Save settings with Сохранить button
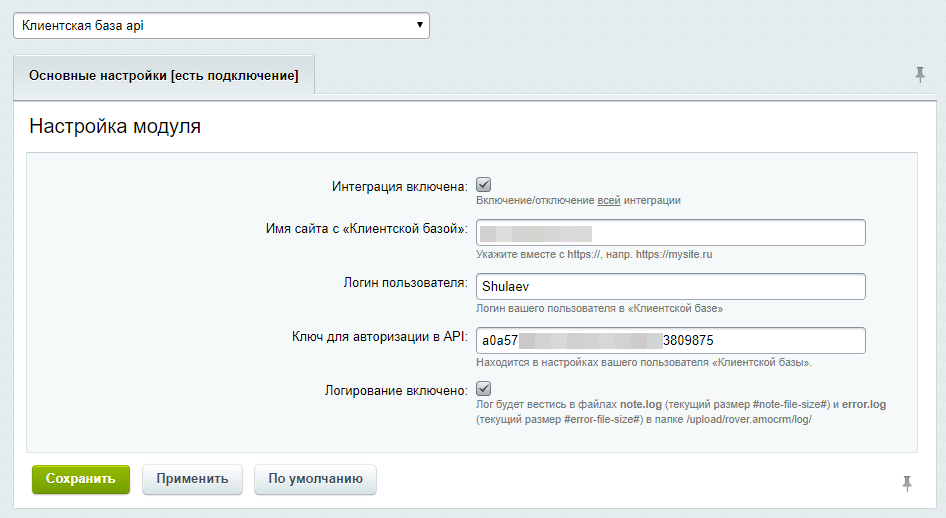The width and height of the screenshot is (946, 518). [81, 479]
